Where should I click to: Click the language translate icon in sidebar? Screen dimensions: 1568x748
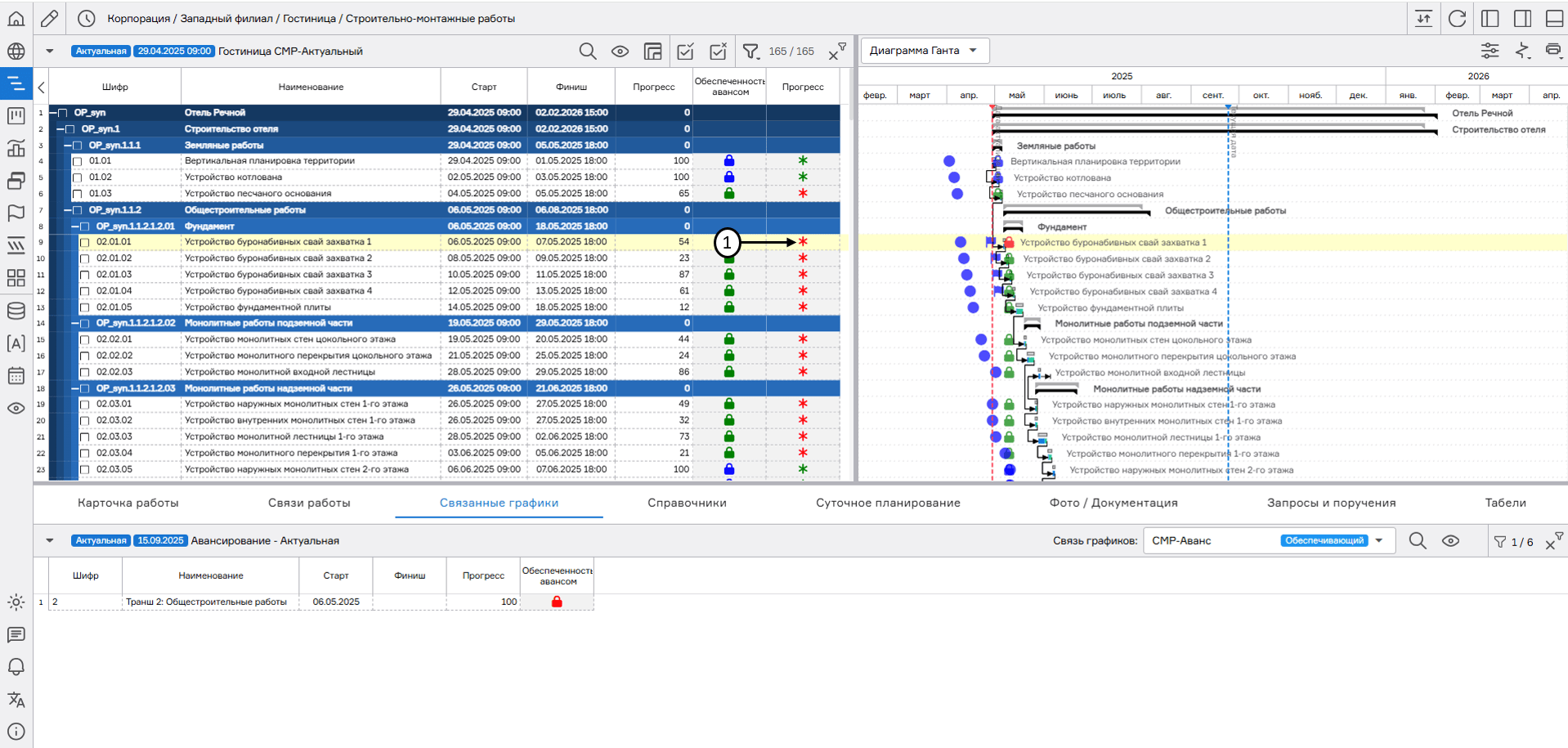tap(16, 700)
